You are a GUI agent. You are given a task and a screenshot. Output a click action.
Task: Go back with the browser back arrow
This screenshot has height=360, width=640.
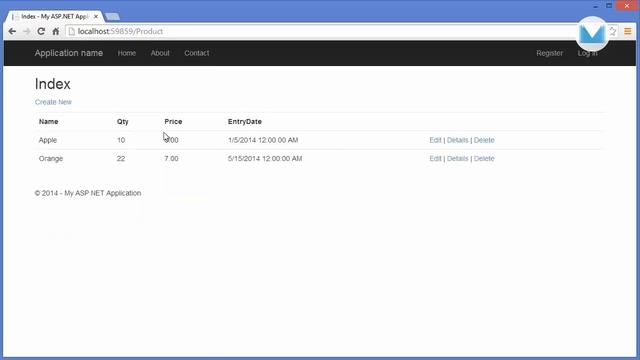point(12,31)
